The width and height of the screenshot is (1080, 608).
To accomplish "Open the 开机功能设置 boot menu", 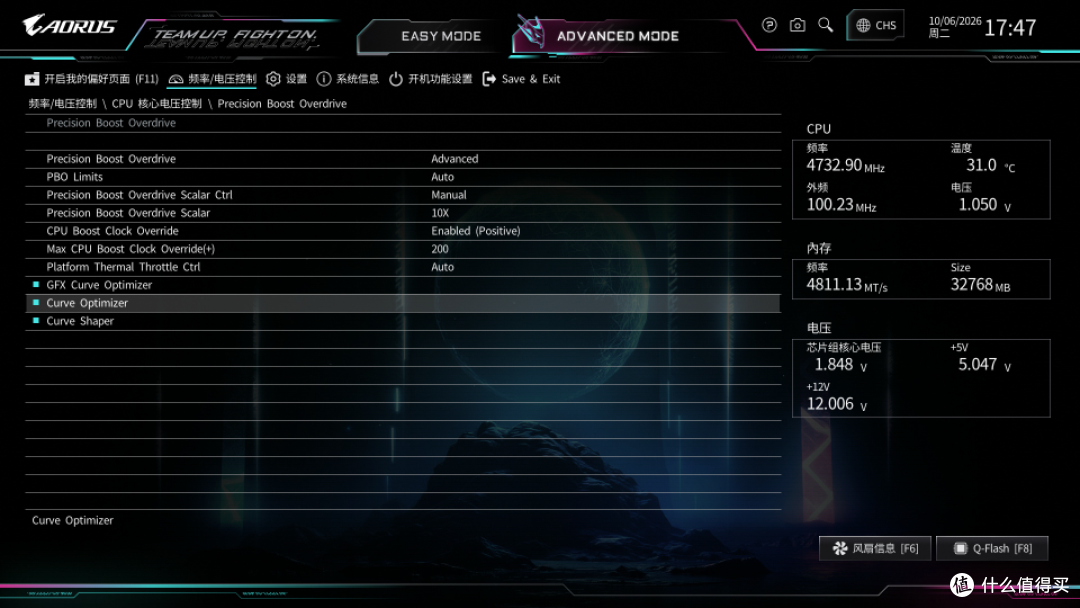I will (430, 79).
